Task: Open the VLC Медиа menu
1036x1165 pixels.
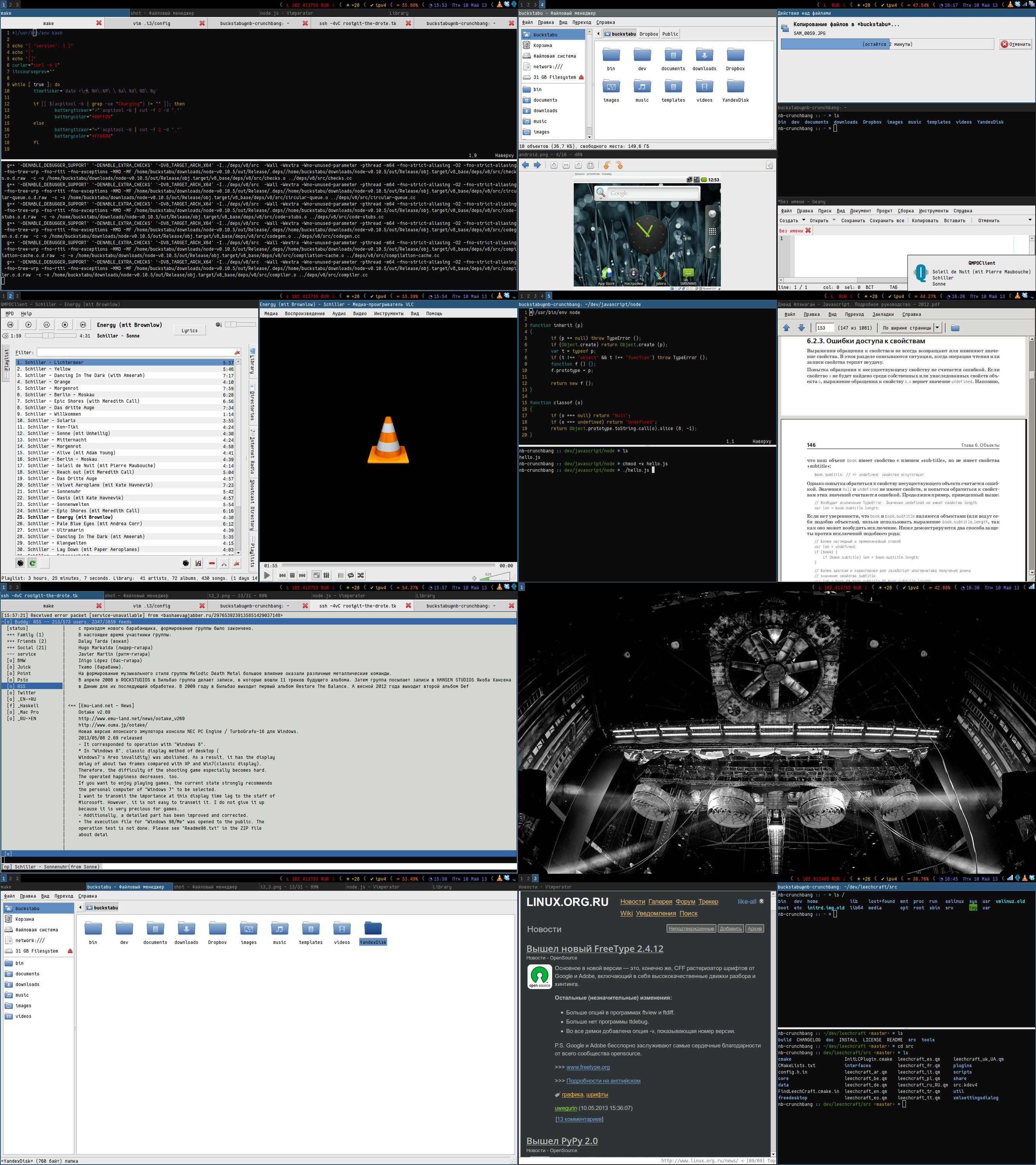Action: [x=271, y=313]
